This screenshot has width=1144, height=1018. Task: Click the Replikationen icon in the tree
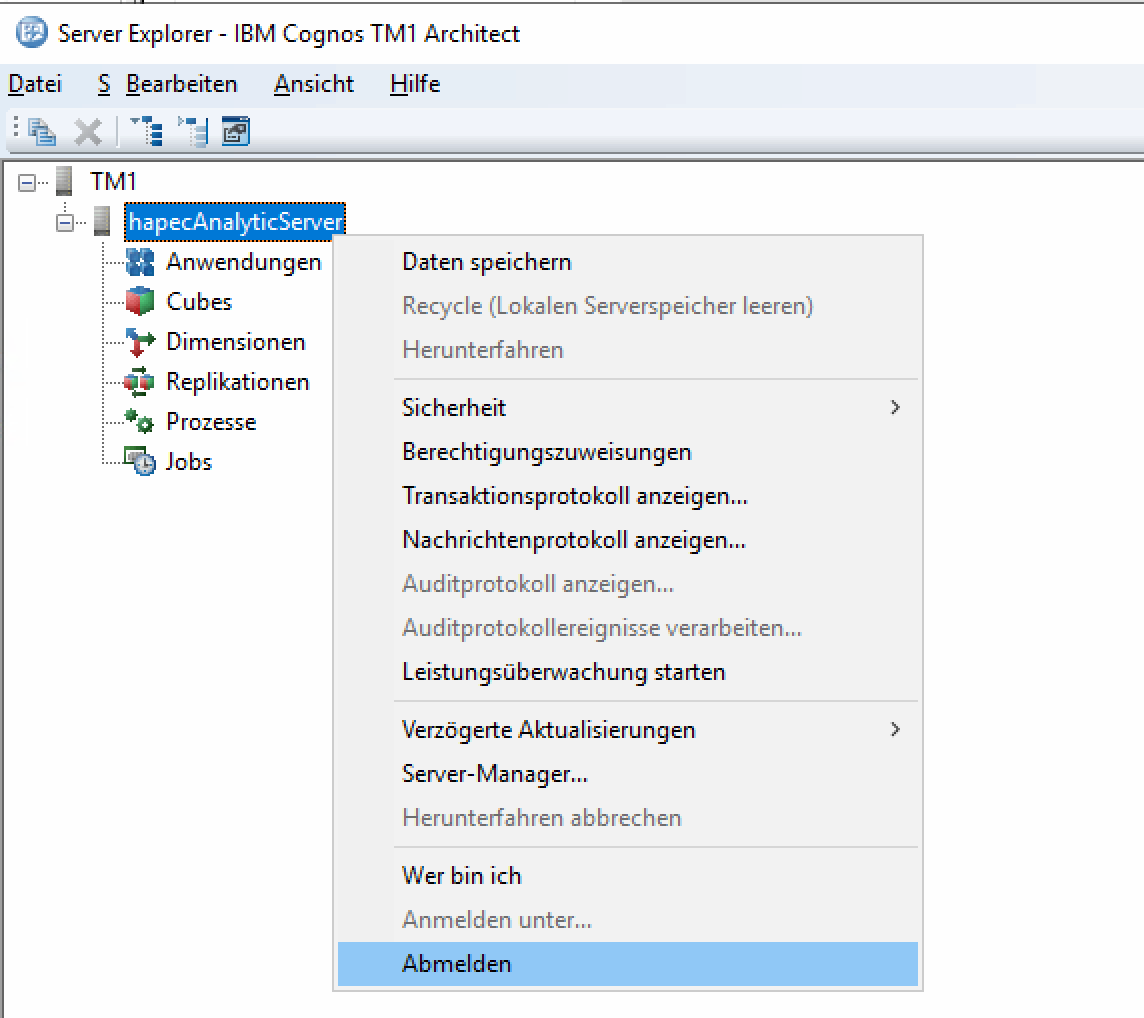tap(140, 382)
